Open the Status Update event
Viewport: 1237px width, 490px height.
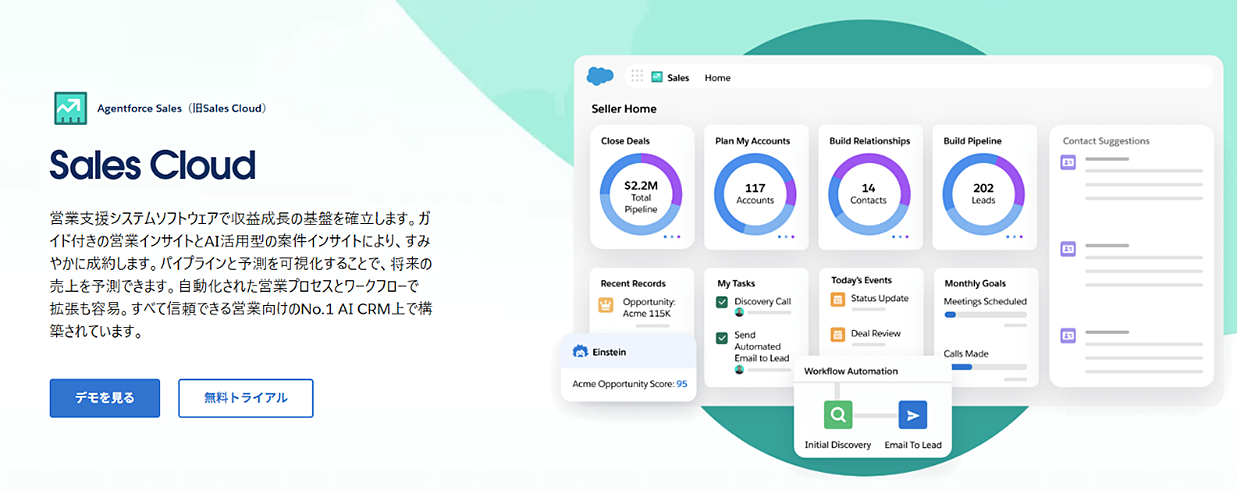(x=879, y=298)
